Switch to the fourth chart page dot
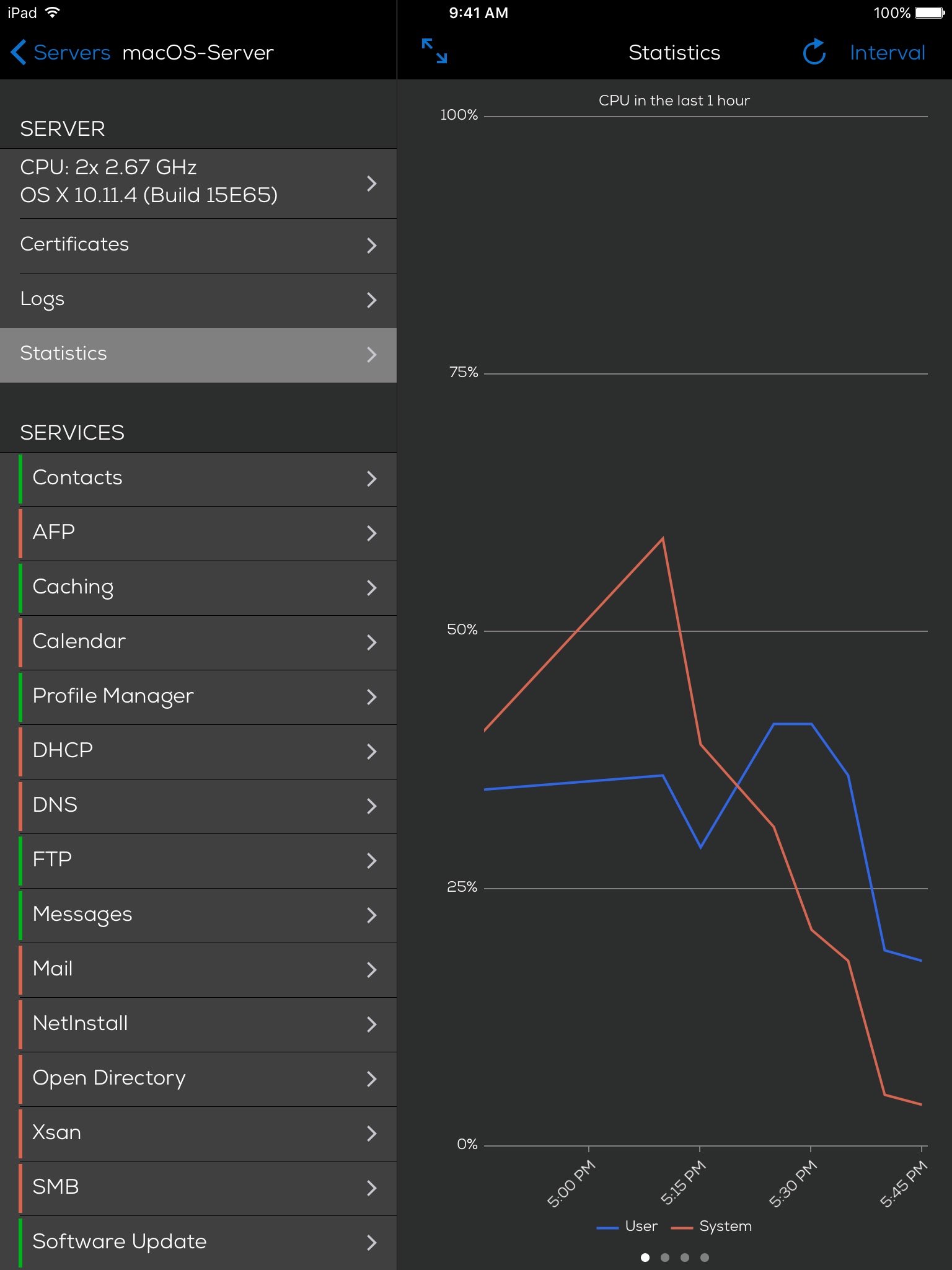 [x=705, y=1258]
